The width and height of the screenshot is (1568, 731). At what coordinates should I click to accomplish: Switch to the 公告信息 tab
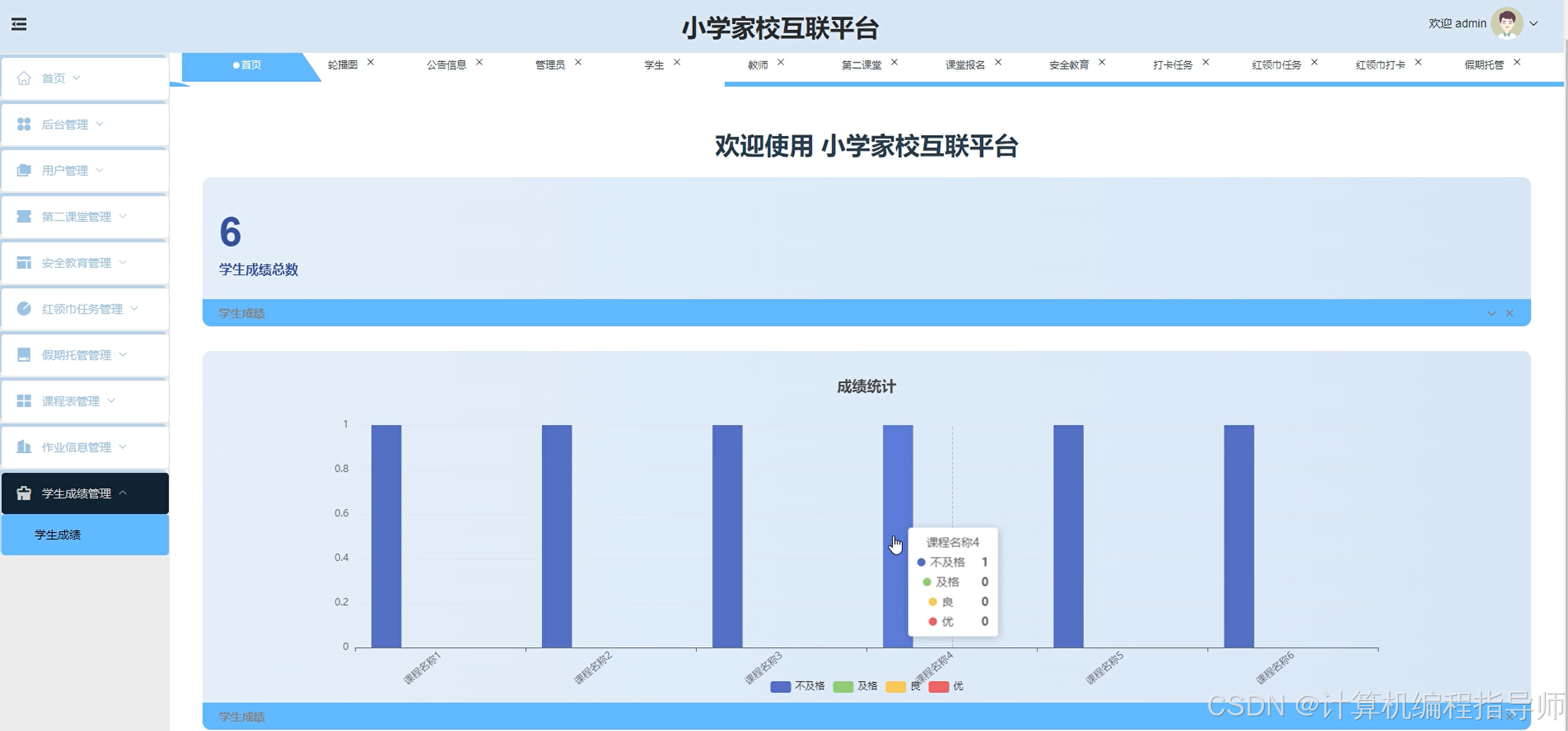pos(446,65)
